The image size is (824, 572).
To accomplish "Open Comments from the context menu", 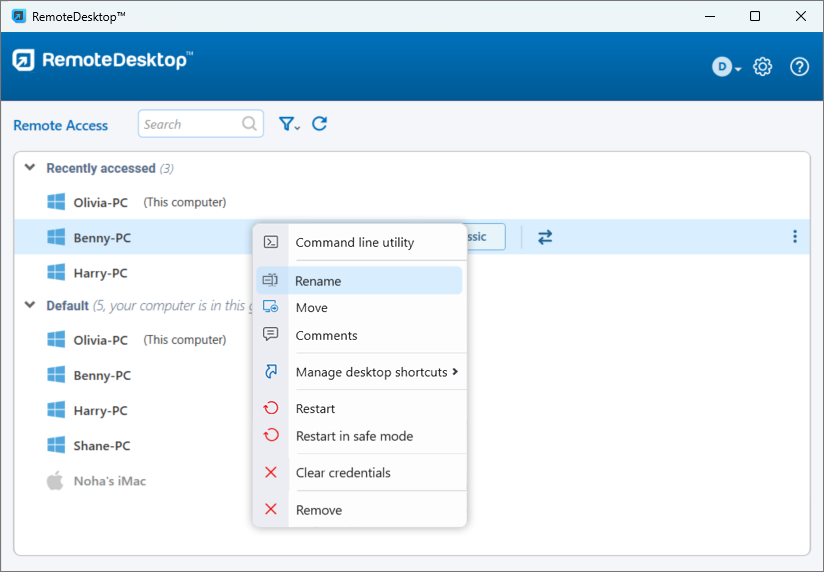I will pos(326,335).
